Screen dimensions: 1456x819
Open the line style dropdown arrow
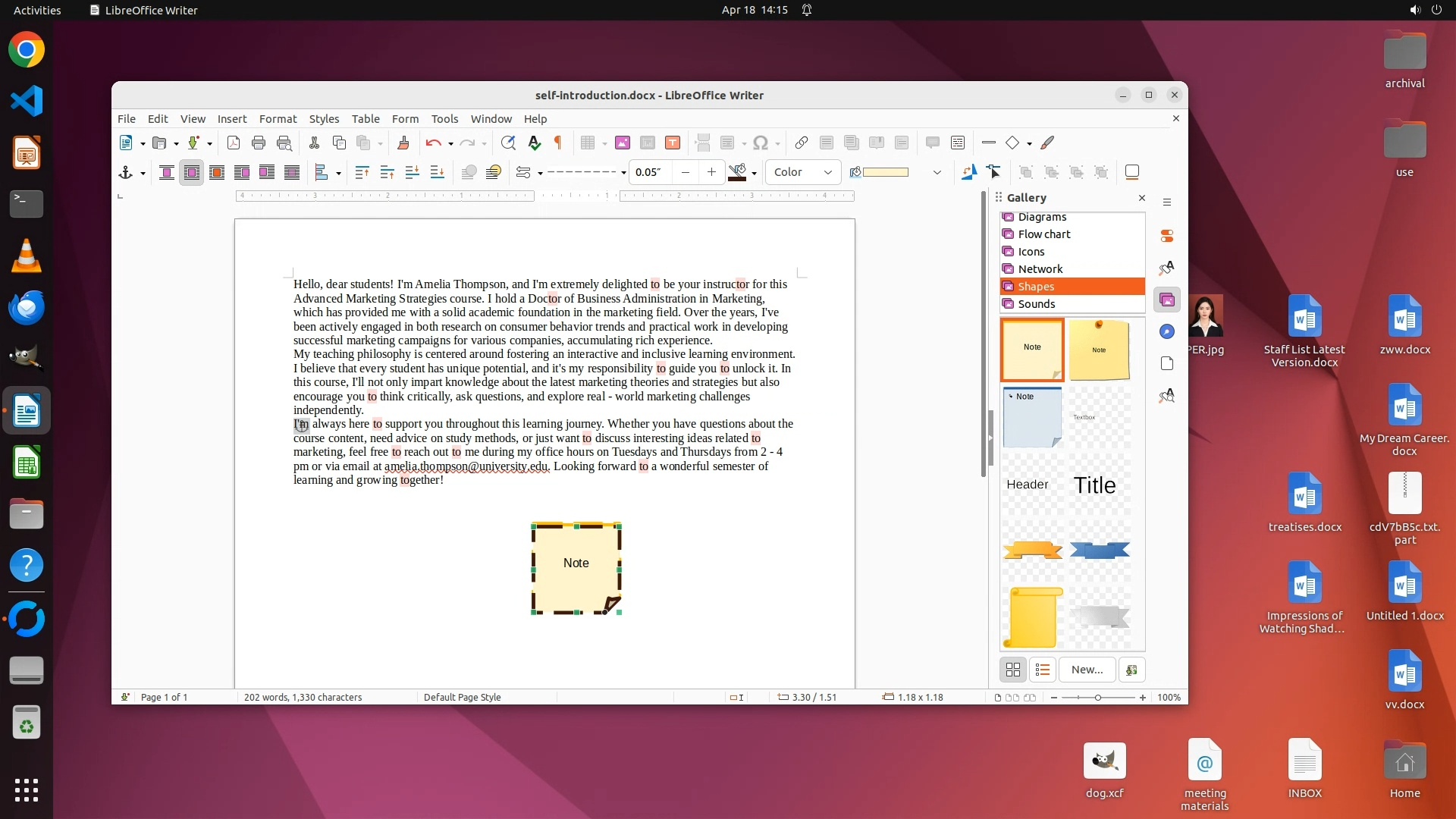pos(623,173)
